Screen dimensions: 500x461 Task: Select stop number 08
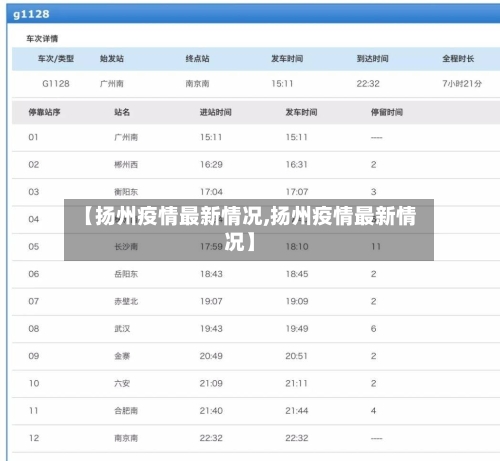[x=34, y=328]
